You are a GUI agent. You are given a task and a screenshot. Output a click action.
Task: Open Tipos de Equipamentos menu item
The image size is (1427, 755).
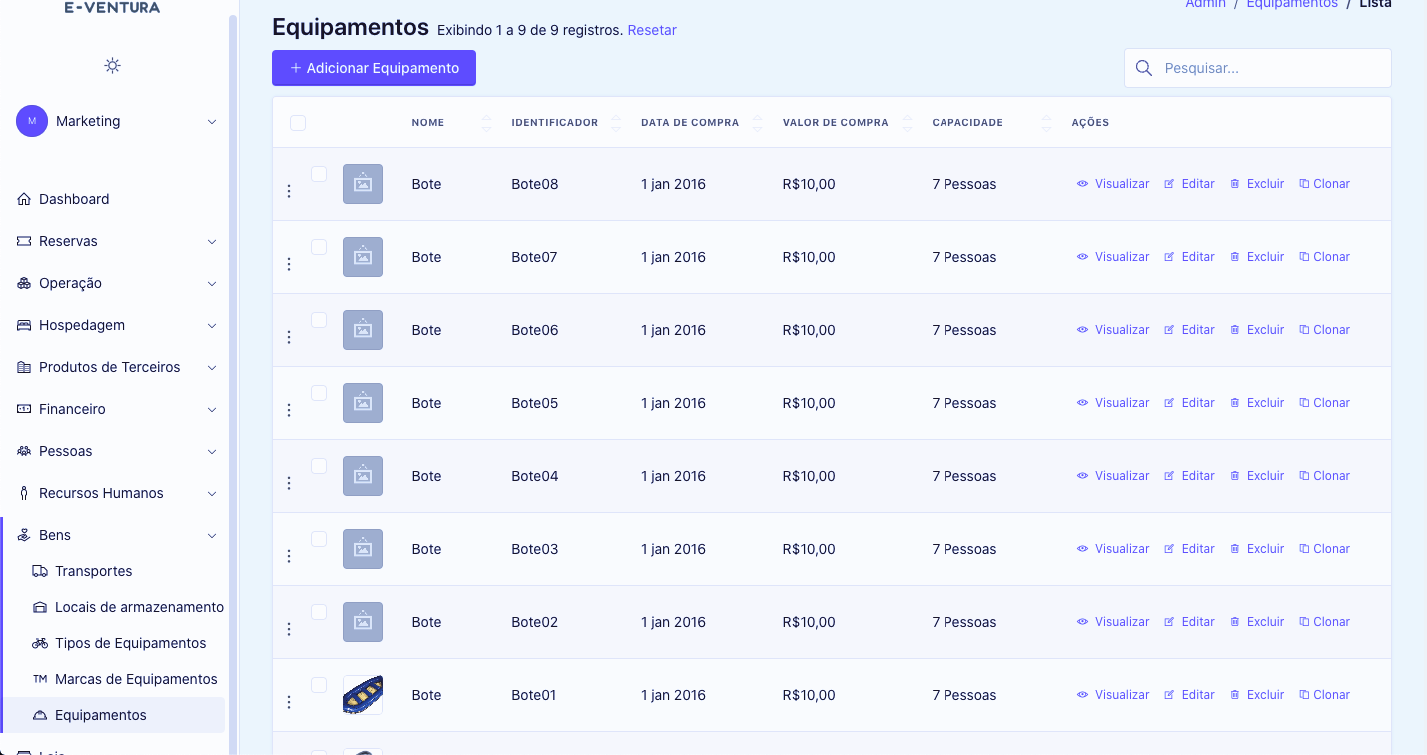130,643
